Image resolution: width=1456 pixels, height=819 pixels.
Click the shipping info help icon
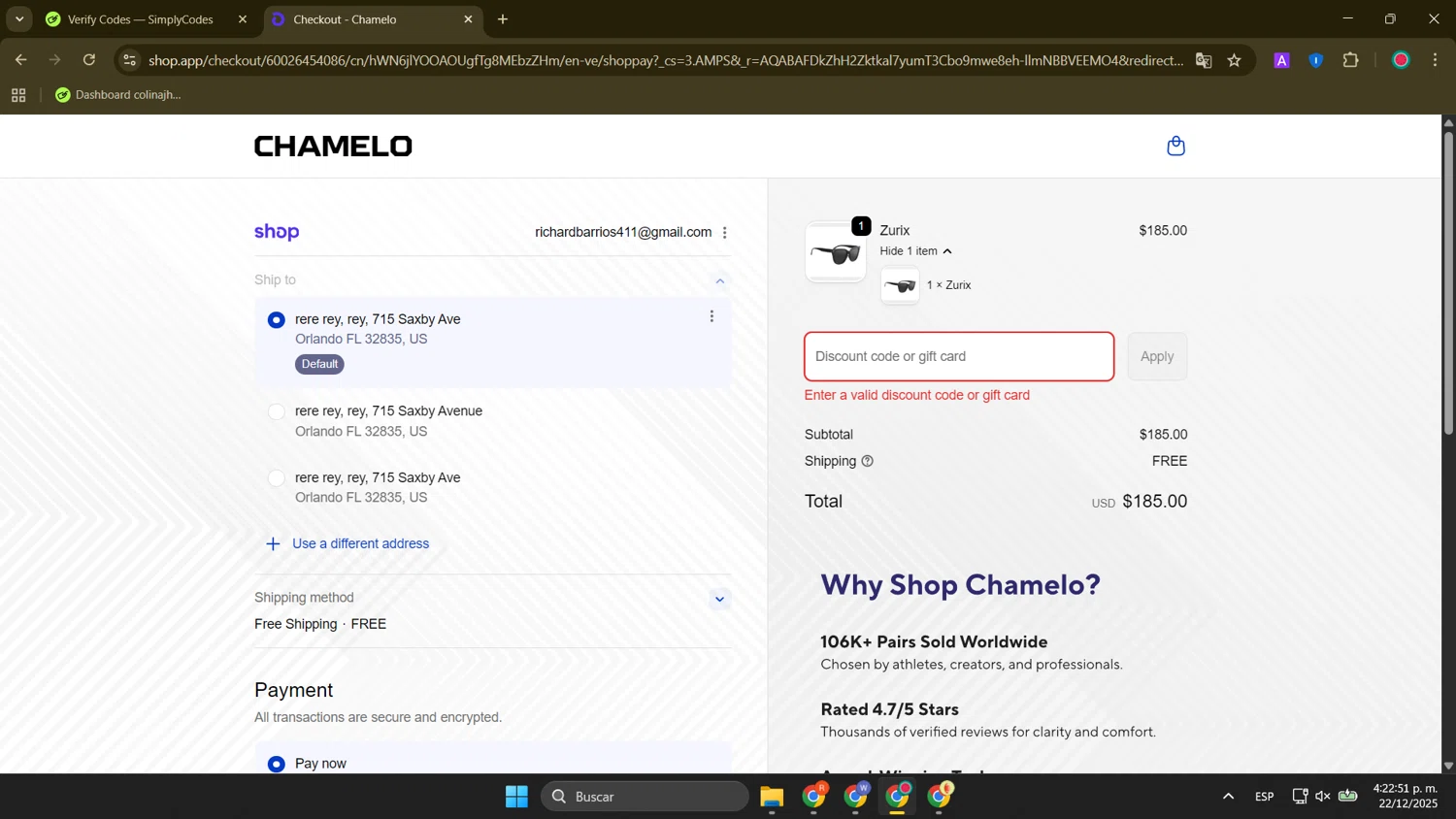[x=867, y=462]
